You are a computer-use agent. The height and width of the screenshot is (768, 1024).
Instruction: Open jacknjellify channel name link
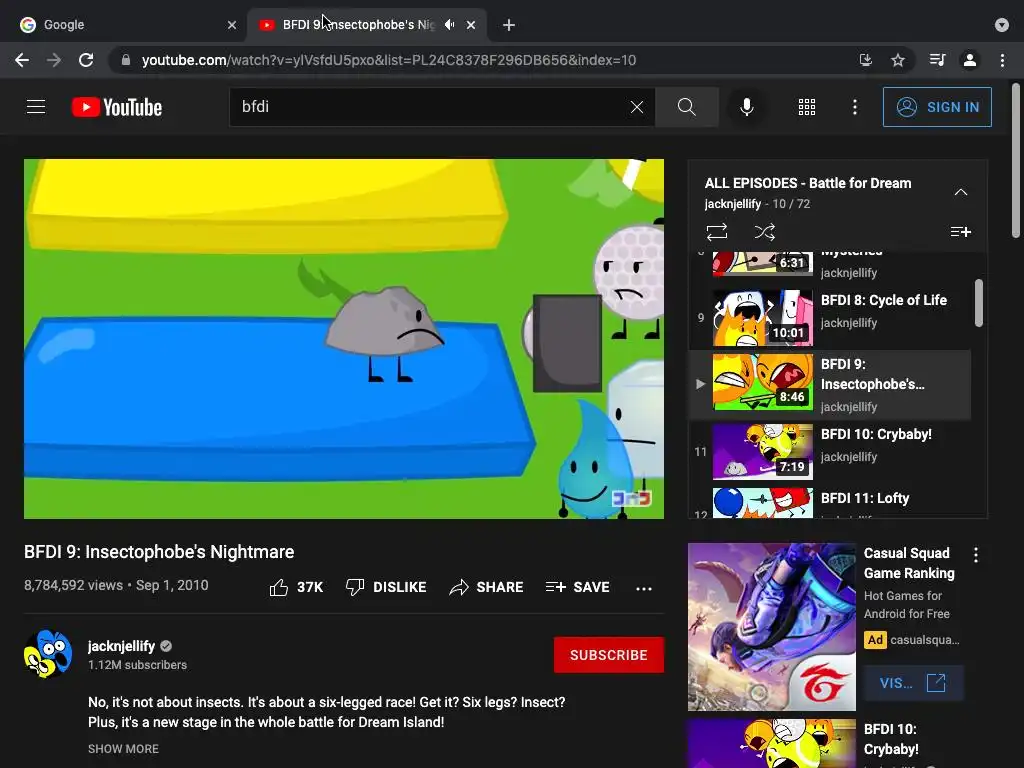[x=121, y=646]
